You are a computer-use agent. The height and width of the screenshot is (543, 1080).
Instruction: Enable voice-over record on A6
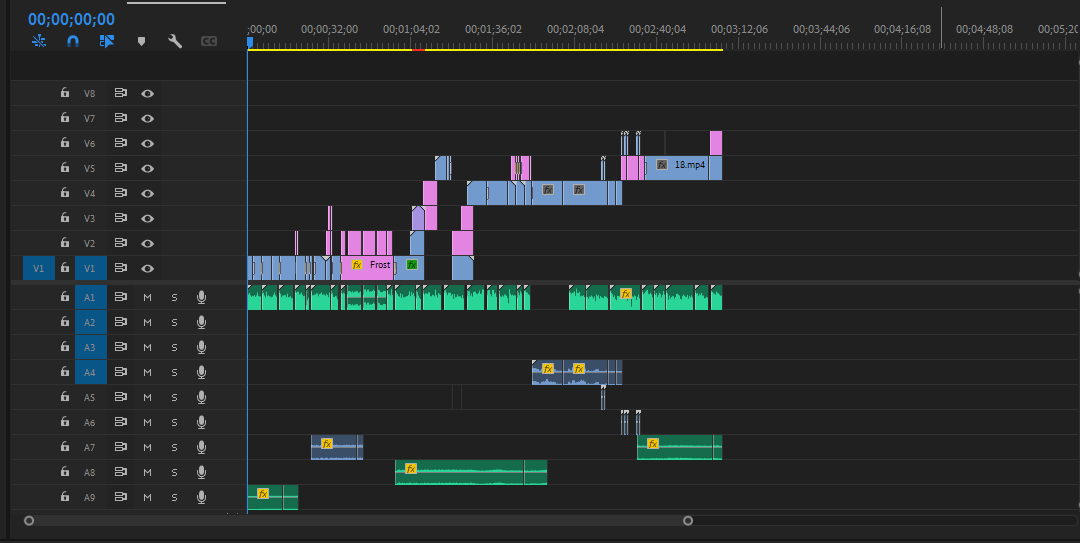201,422
